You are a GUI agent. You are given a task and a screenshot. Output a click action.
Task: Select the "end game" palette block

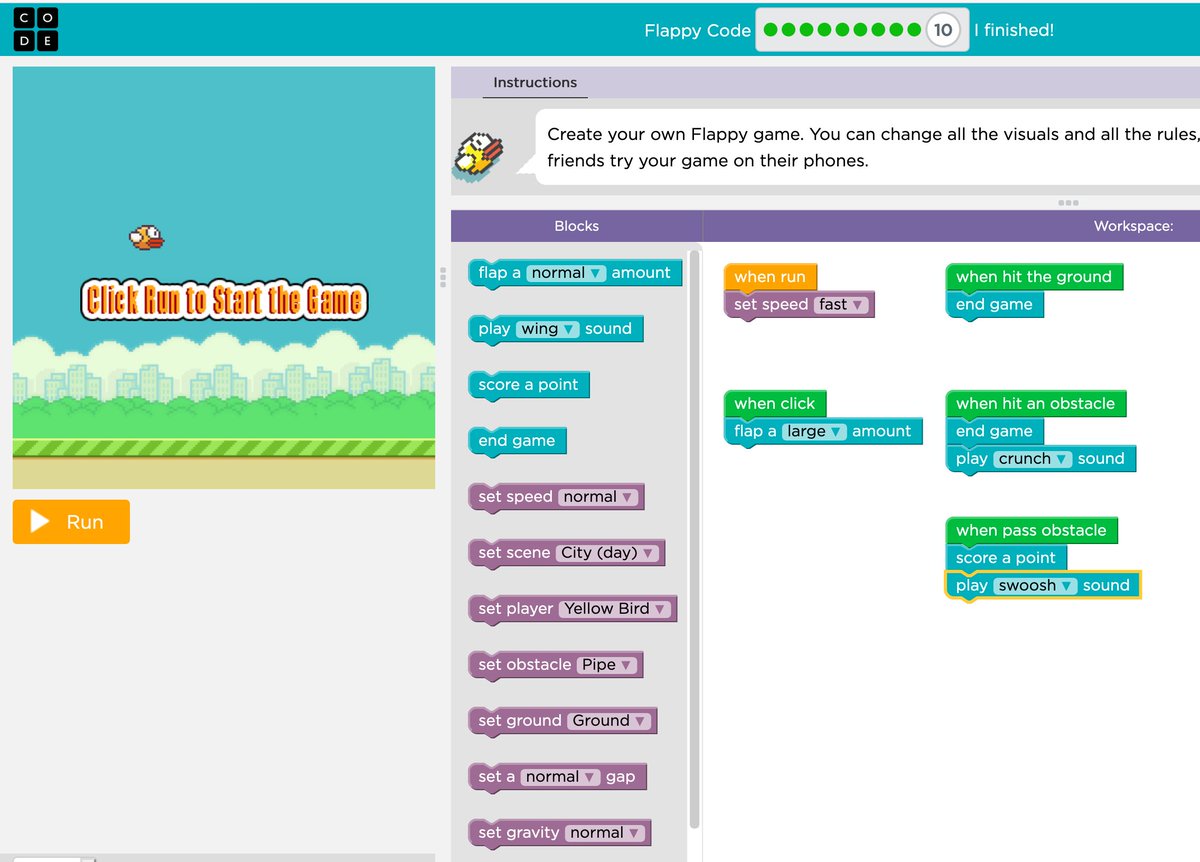pos(516,442)
